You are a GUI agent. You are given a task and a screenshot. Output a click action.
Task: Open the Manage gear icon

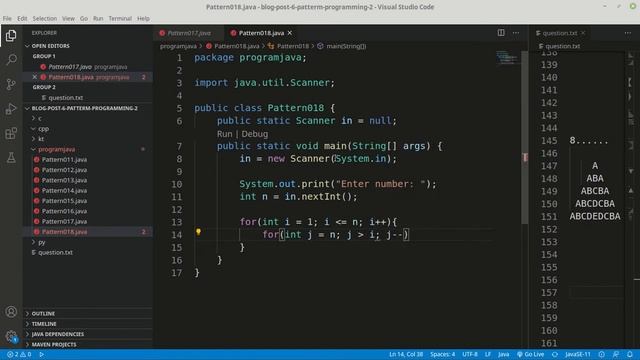tap(11, 336)
